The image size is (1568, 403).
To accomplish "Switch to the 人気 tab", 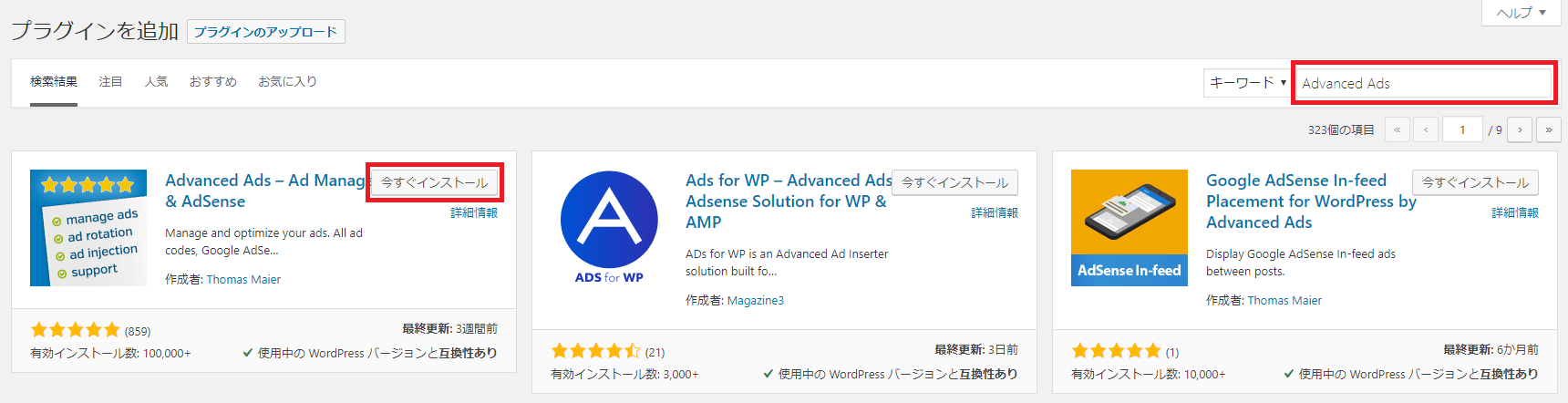I will tap(156, 81).
